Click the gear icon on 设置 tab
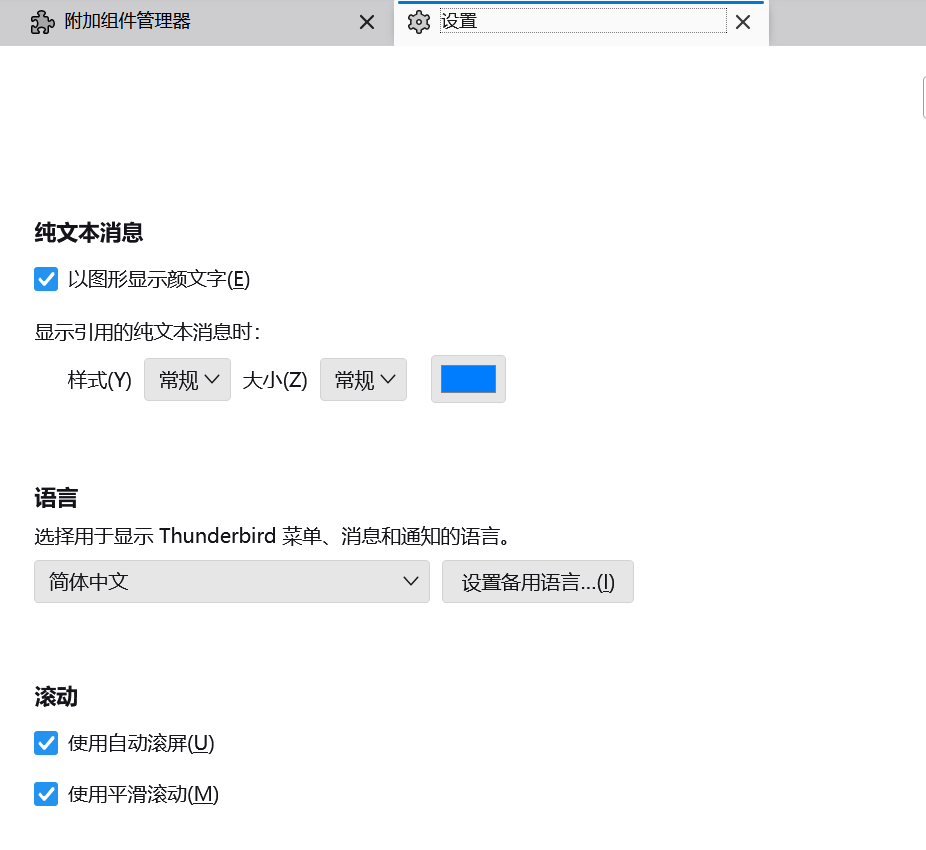 pyautogui.click(x=419, y=22)
